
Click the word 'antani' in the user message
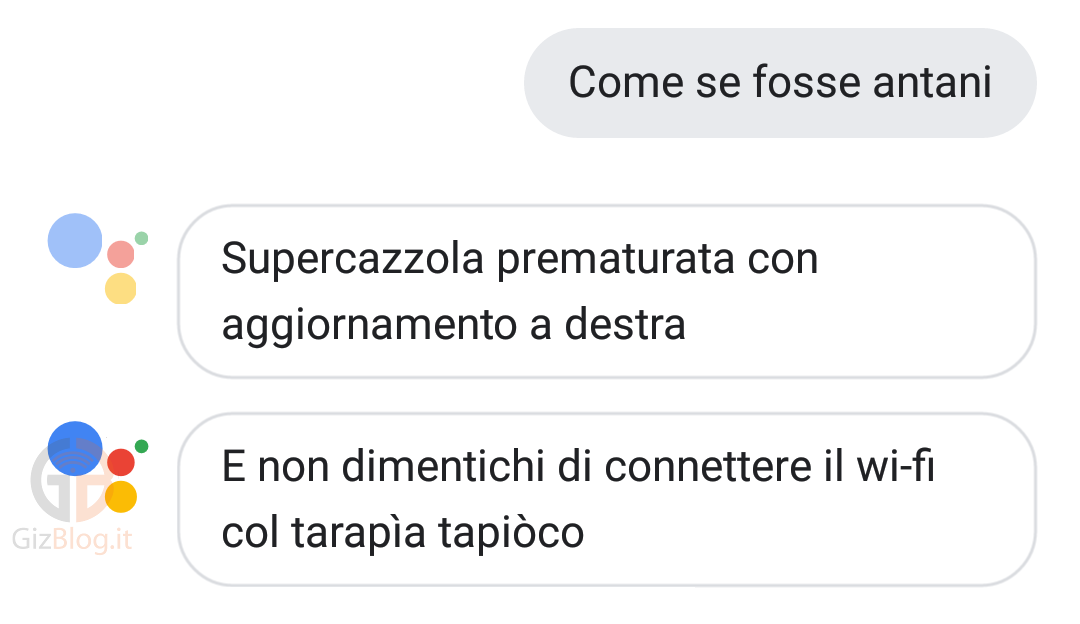tap(933, 83)
